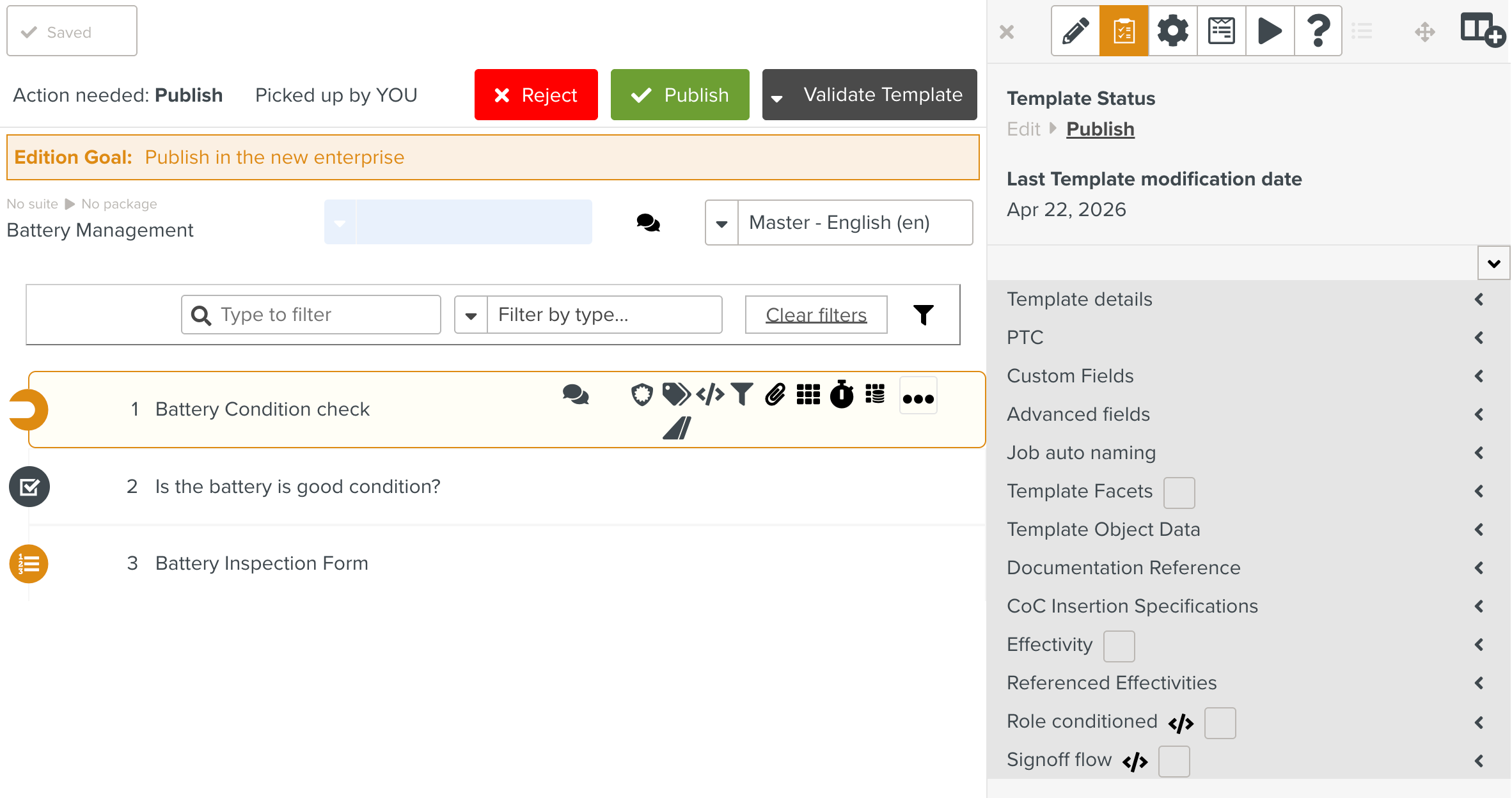Open the three-dots more menu on step 1
Viewport: 1512px width, 798px height.
click(918, 398)
